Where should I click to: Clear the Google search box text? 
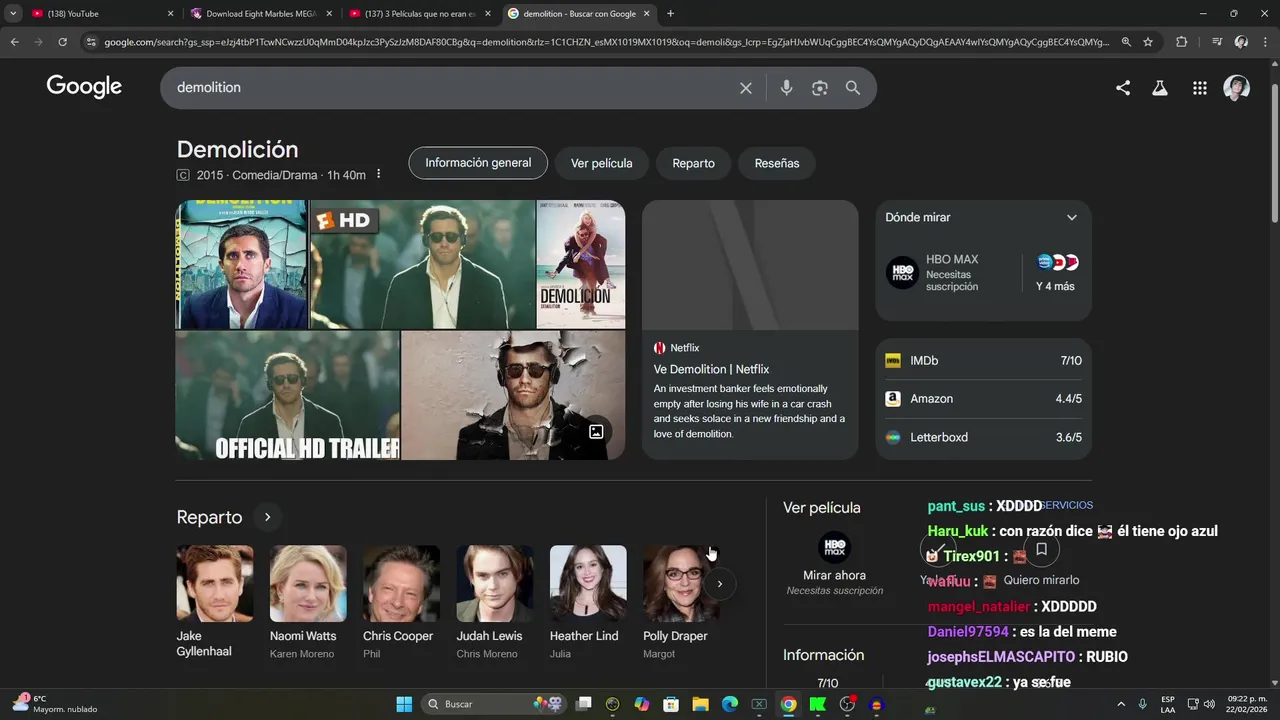coord(745,88)
